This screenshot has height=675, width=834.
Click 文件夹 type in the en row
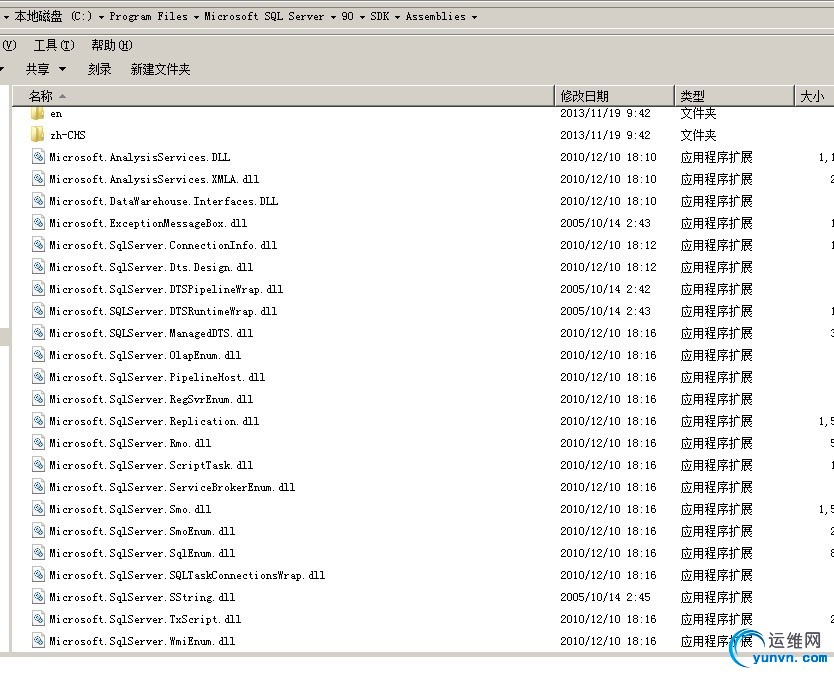(x=698, y=113)
